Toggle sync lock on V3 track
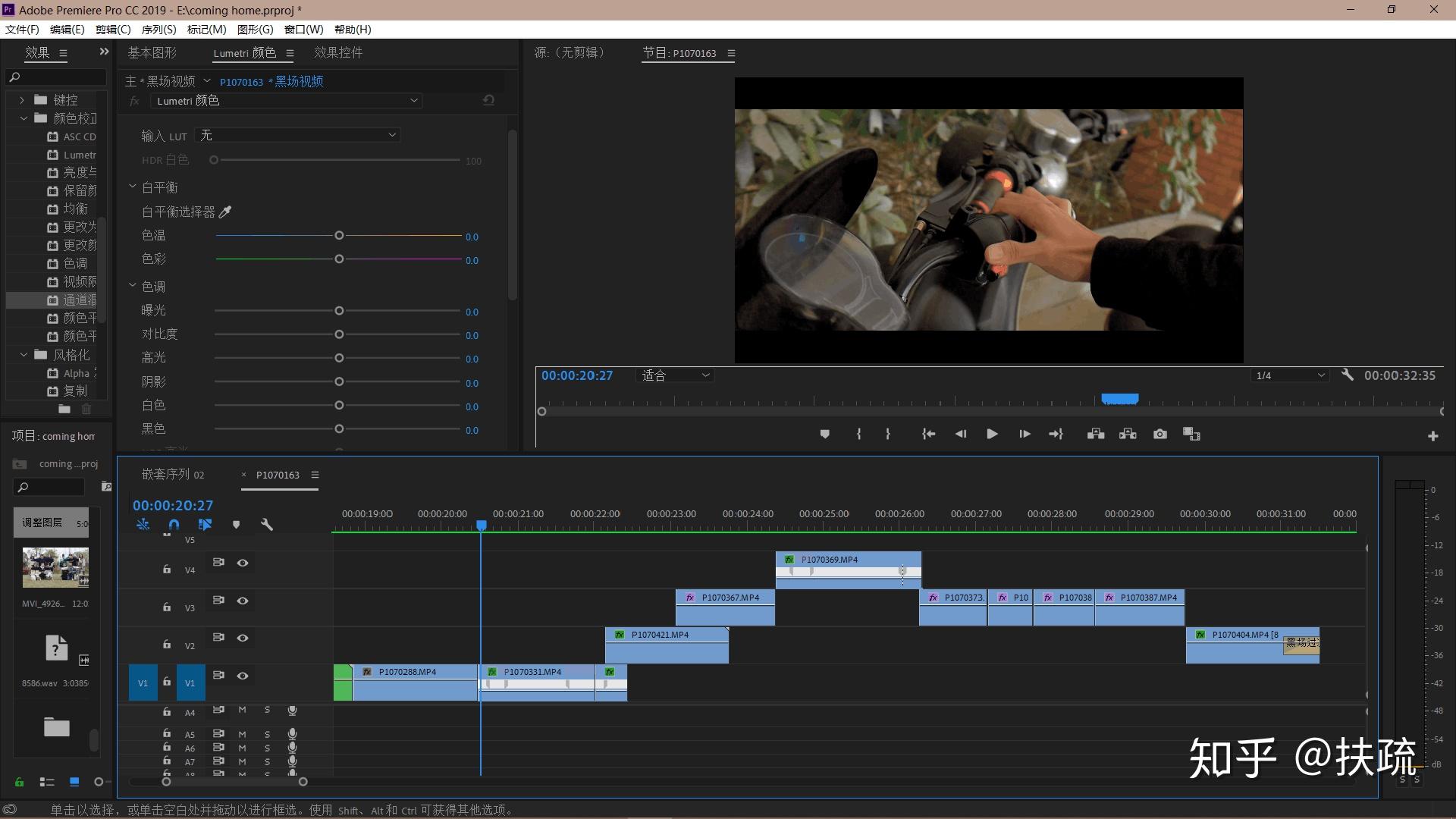Viewport: 1456px width, 819px height. pos(218,600)
